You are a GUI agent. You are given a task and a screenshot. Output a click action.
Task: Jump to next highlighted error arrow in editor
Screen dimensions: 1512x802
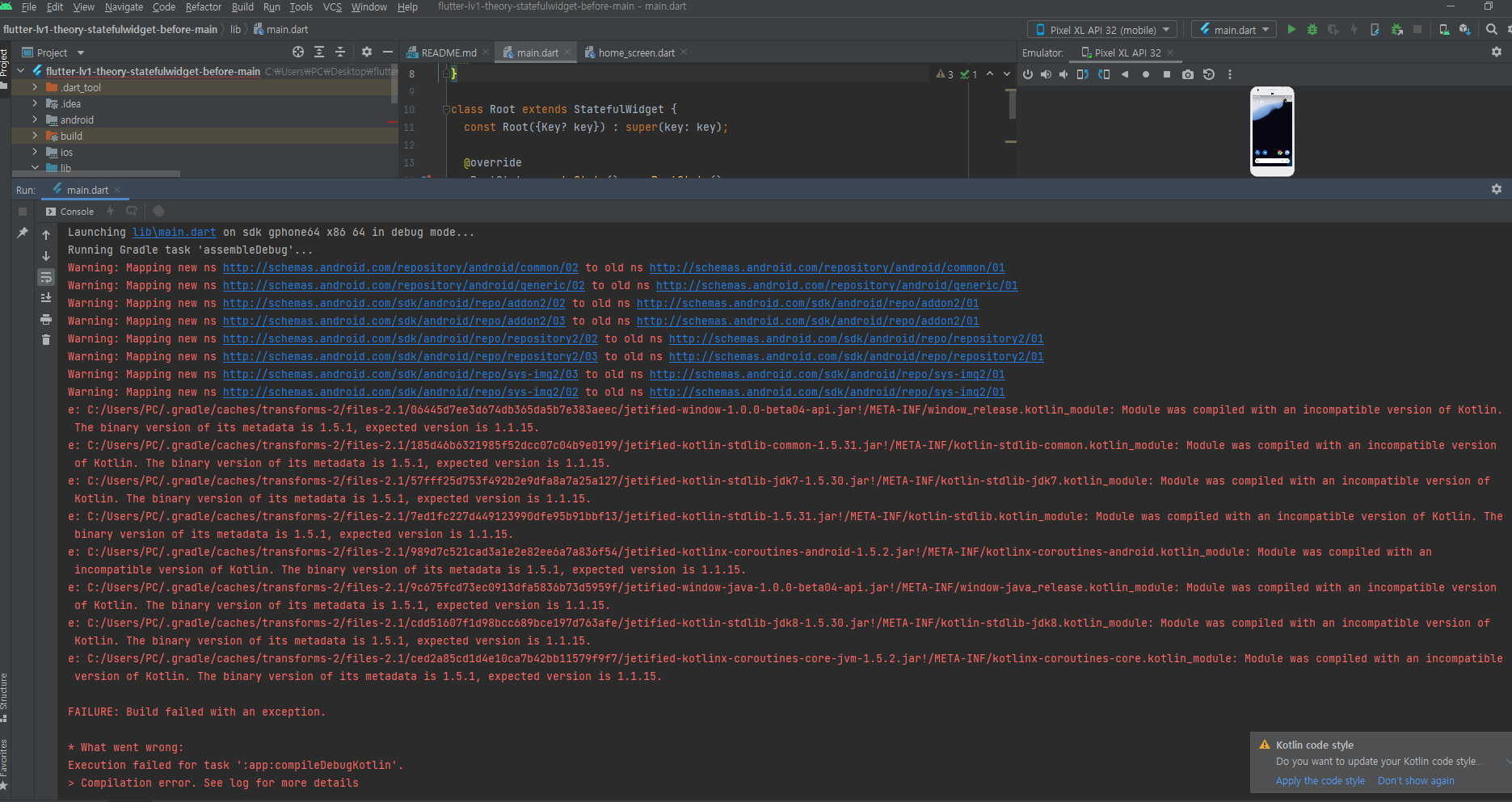[x=1007, y=74]
